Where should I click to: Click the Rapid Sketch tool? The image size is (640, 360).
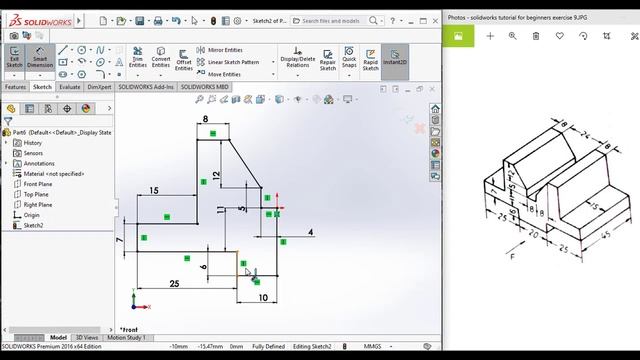[x=371, y=60]
